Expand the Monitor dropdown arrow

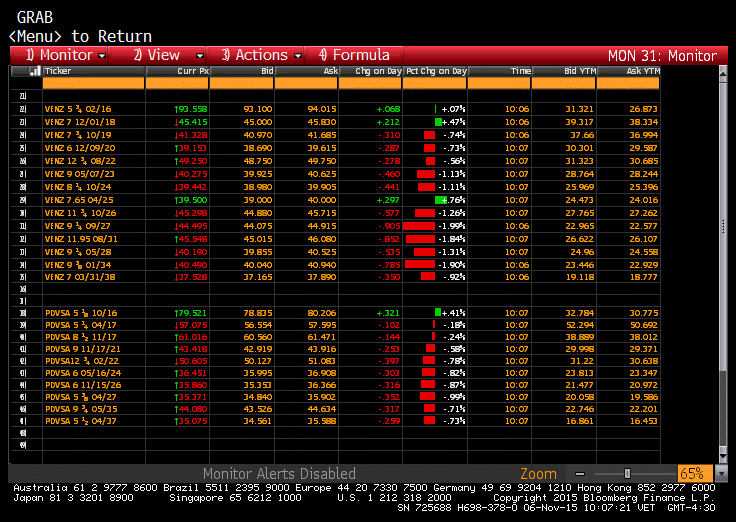[x=102, y=56]
